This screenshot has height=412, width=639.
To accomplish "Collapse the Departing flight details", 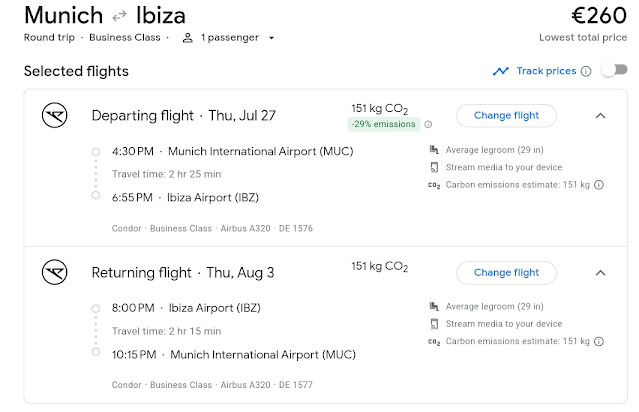I will tap(600, 115).
